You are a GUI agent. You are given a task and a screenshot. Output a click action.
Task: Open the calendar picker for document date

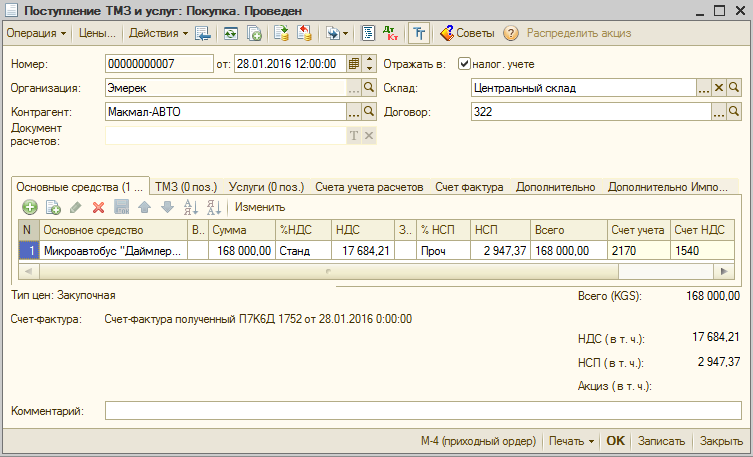pos(353,64)
